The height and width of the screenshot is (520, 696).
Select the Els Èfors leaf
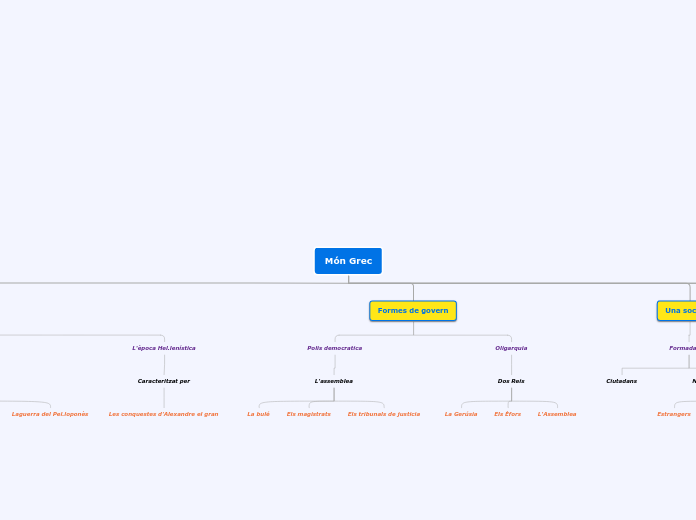(x=508, y=414)
